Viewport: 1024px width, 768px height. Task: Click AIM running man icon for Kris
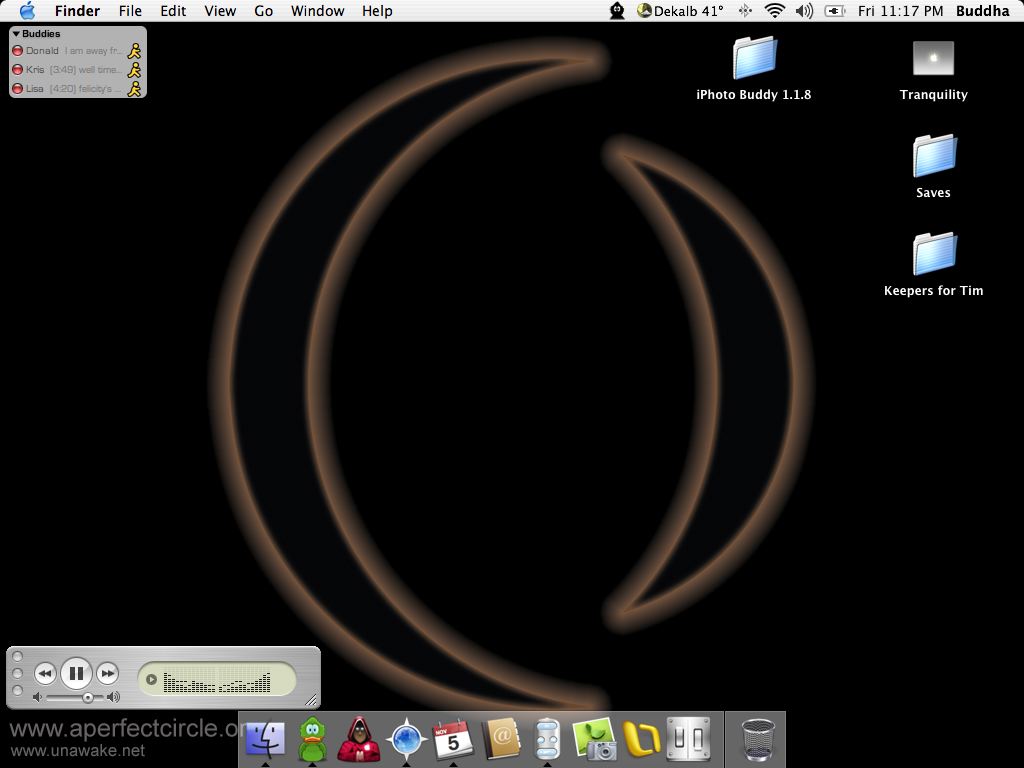click(x=135, y=70)
